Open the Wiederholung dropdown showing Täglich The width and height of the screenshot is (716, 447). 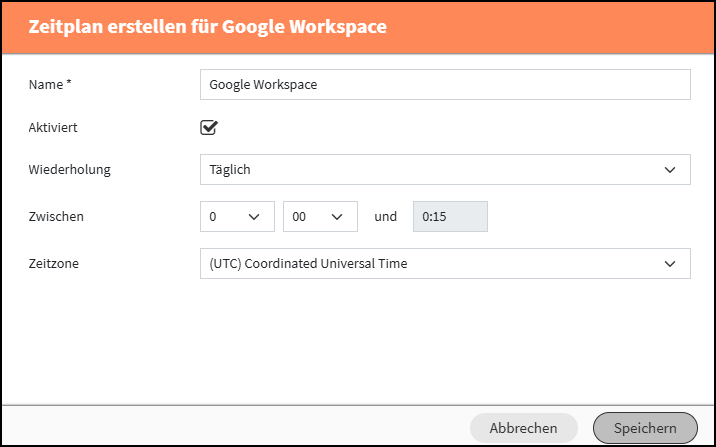click(445, 169)
